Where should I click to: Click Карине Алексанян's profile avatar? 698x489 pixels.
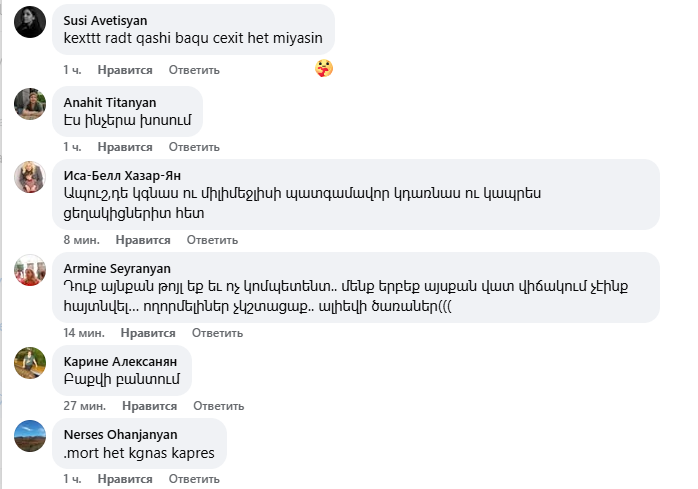click(30, 362)
